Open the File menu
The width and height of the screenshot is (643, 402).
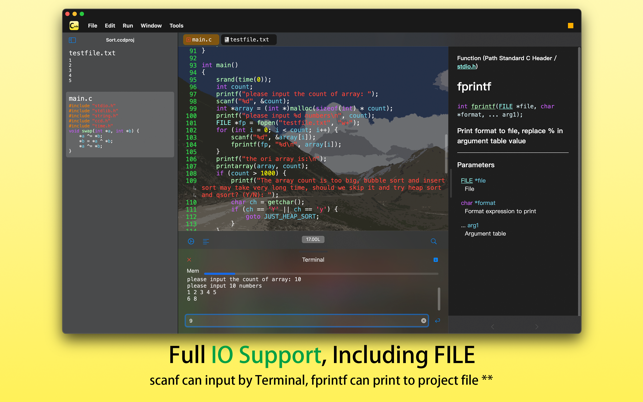[92, 25]
